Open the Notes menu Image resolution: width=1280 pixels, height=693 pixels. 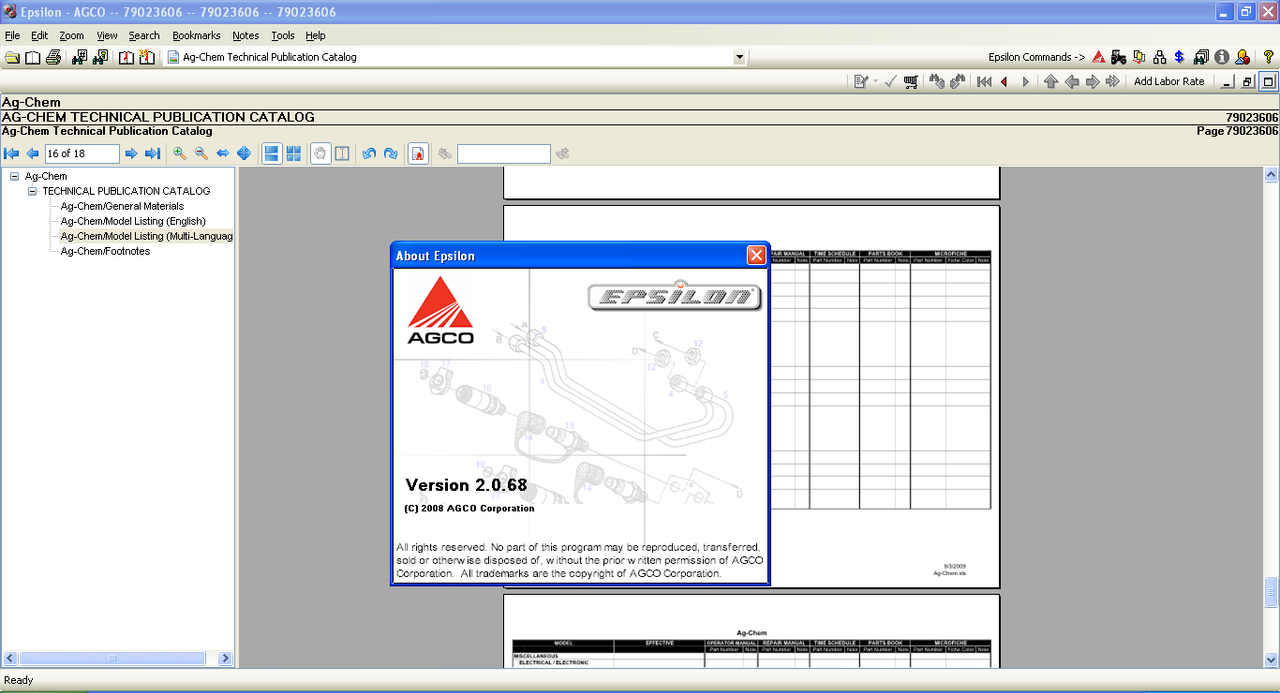pos(245,35)
